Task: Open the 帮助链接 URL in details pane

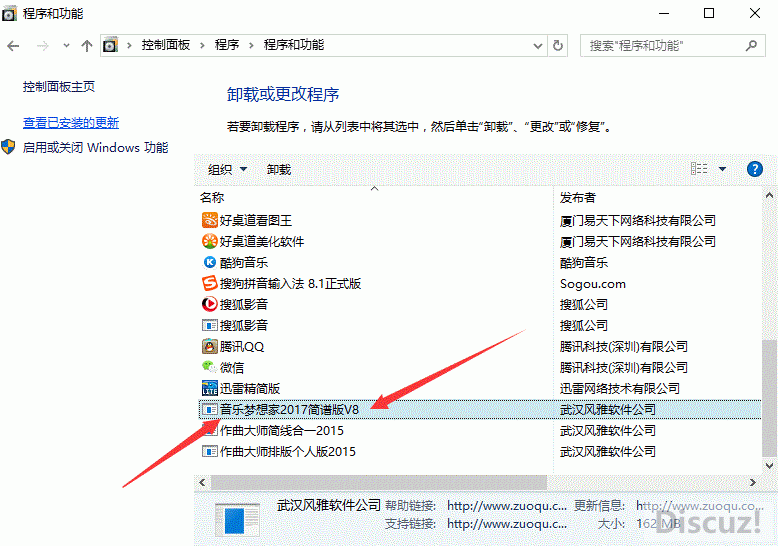Action: click(506, 506)
